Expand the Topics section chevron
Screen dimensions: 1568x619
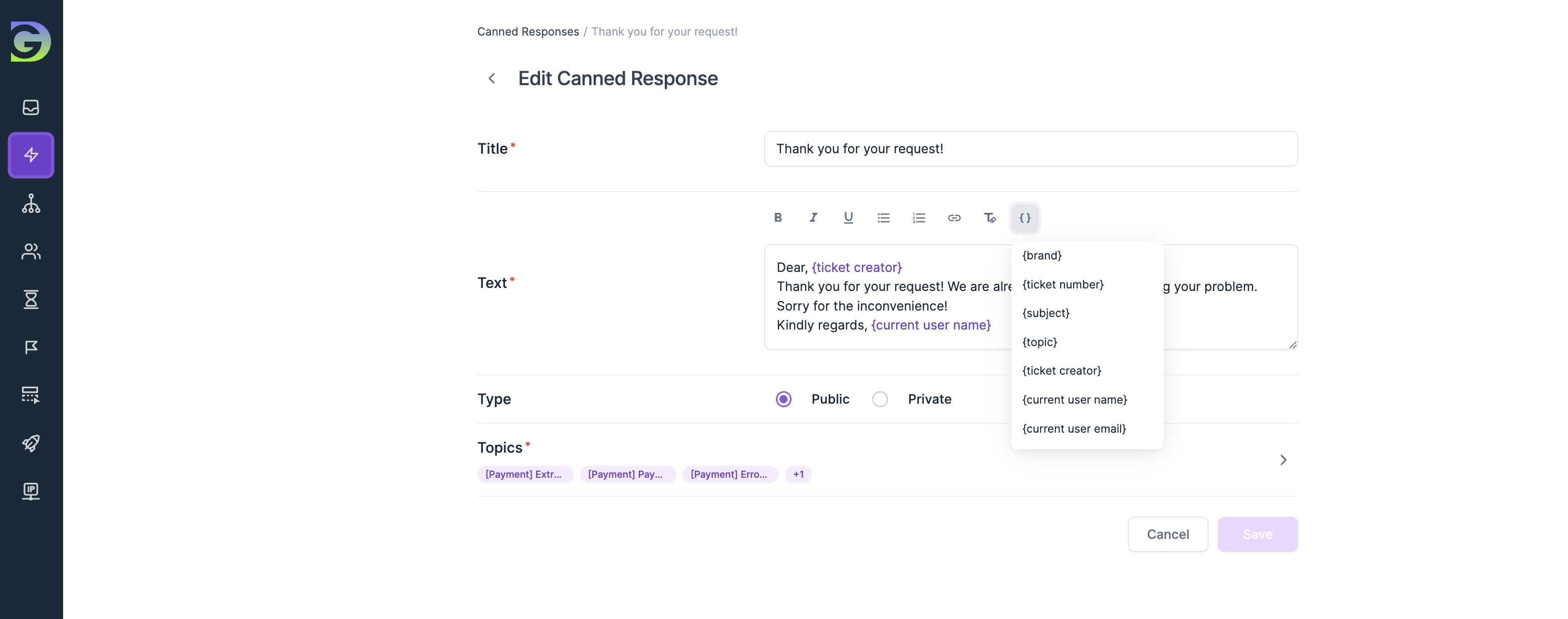(1282, 460)
